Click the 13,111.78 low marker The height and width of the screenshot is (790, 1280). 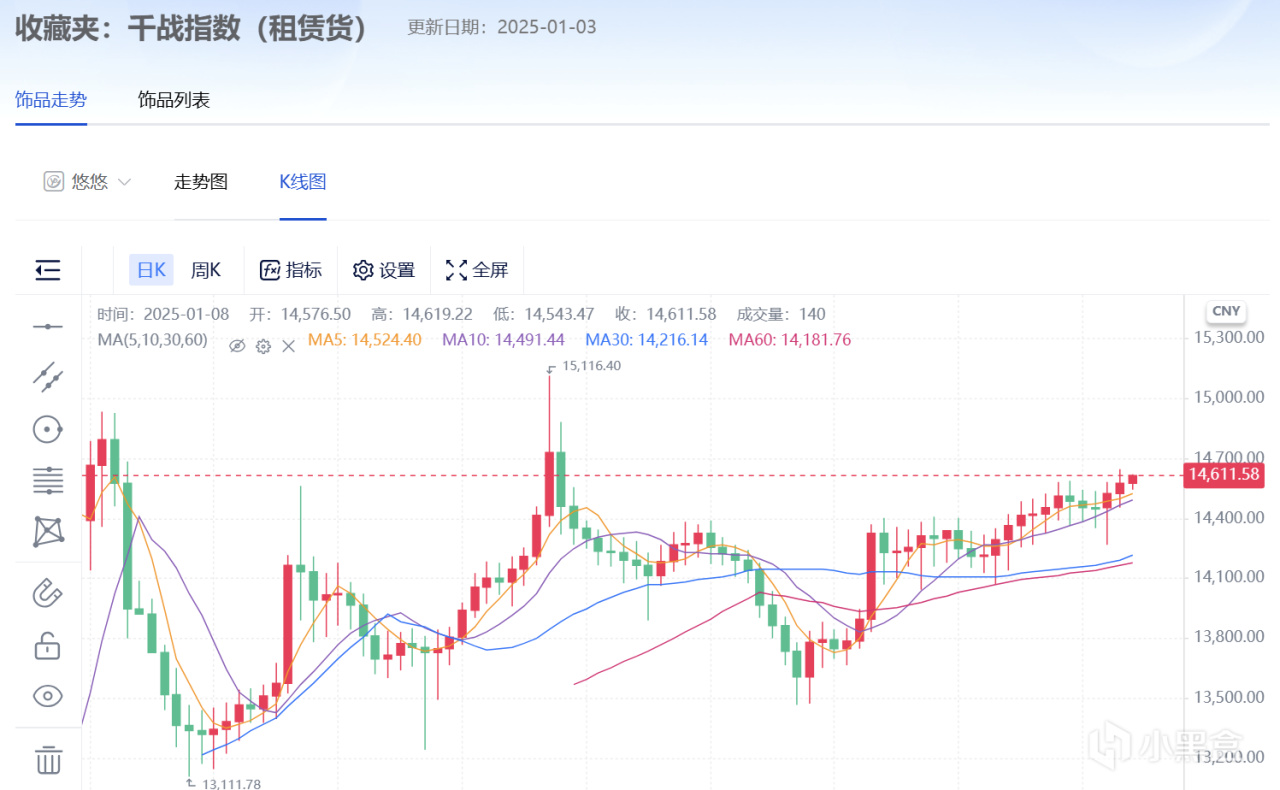pos(231,784)
